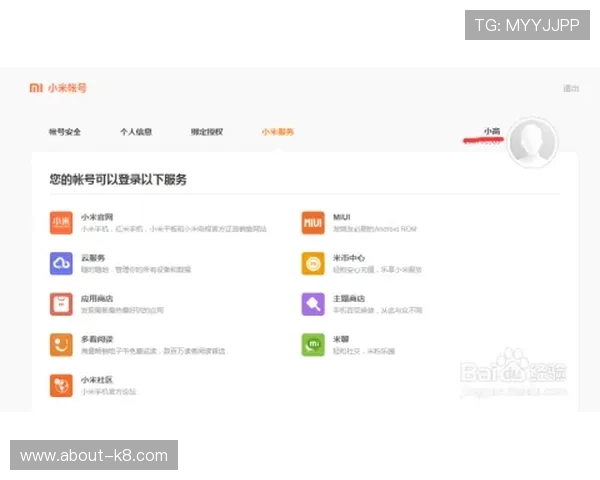This screenshot has width=600, height=480.
Task: Click the 您的帐号可以登录以下服务 heading
Action: point(118,180)
